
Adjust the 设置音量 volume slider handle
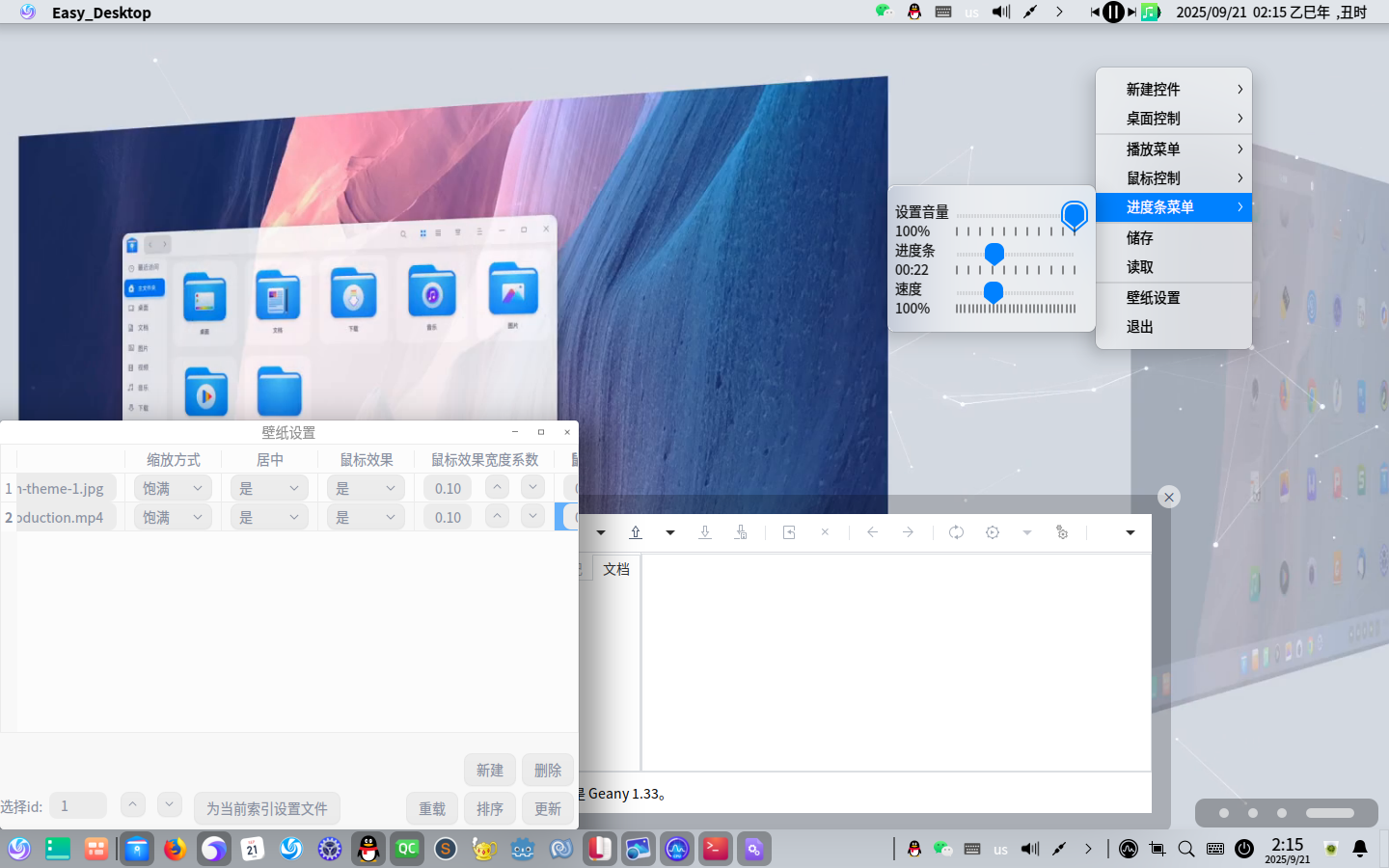click(1075, 216)
